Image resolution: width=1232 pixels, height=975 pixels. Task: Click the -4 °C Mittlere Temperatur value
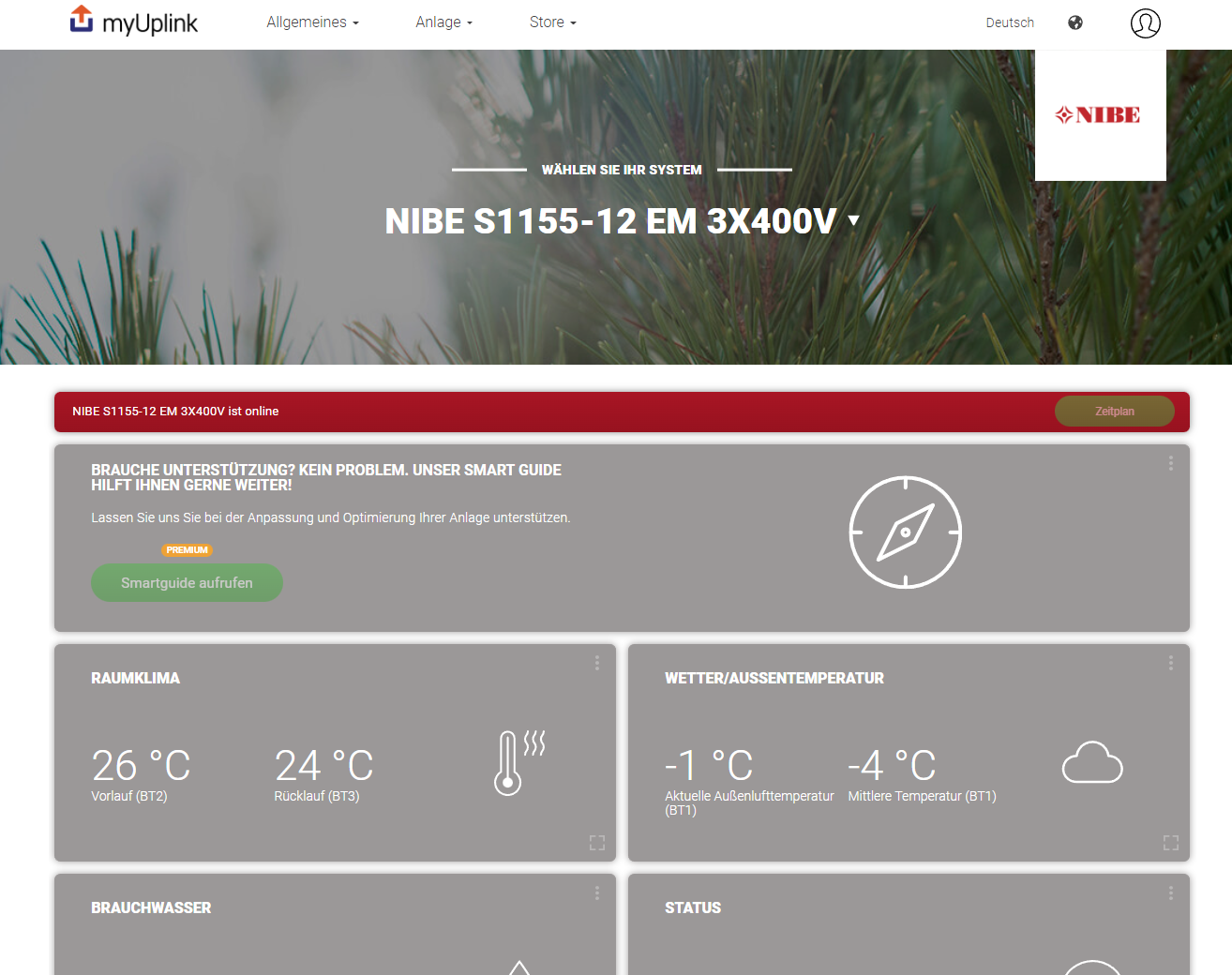(x=892, y=766)
